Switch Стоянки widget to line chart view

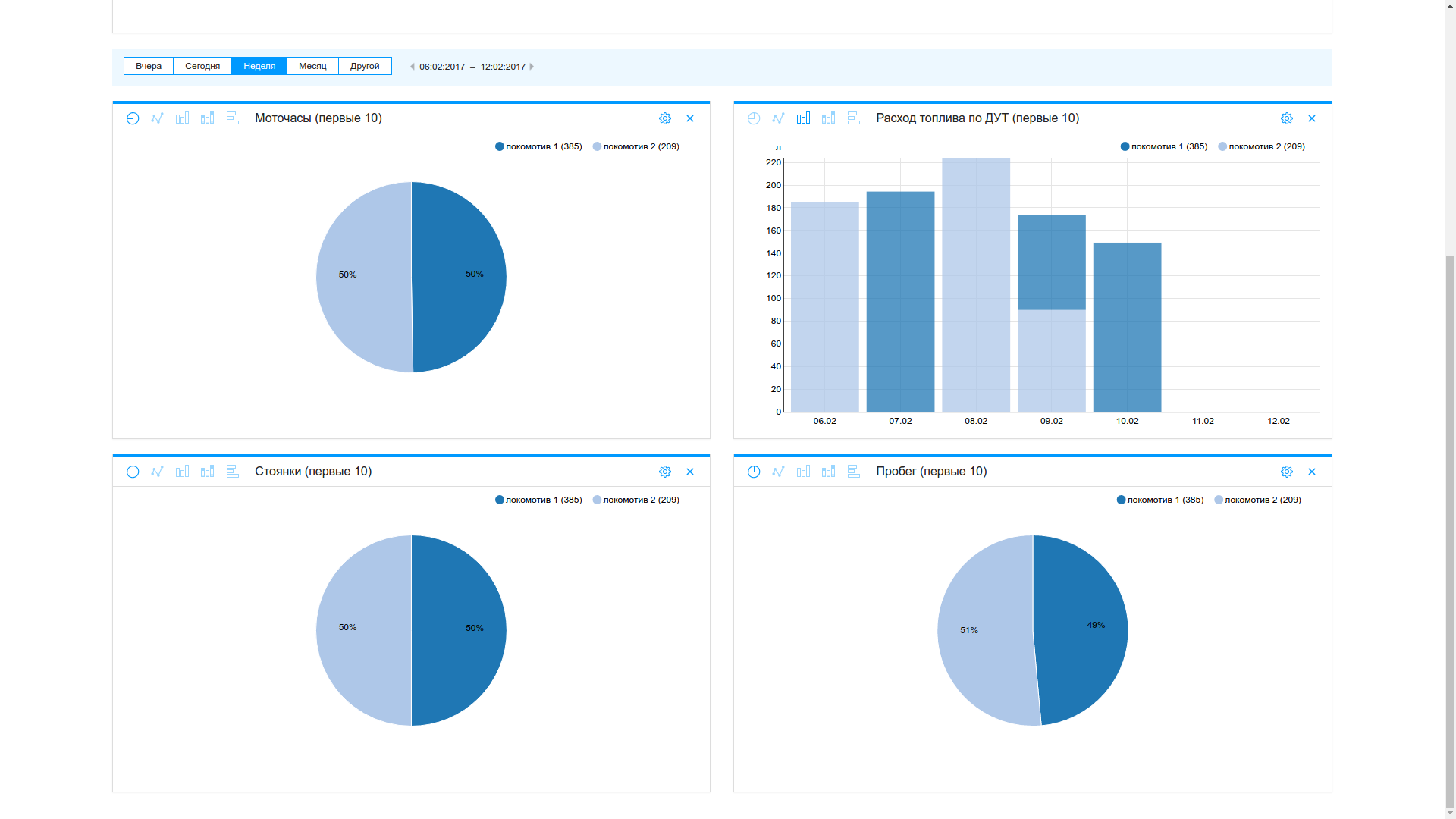tap(158, 472)
